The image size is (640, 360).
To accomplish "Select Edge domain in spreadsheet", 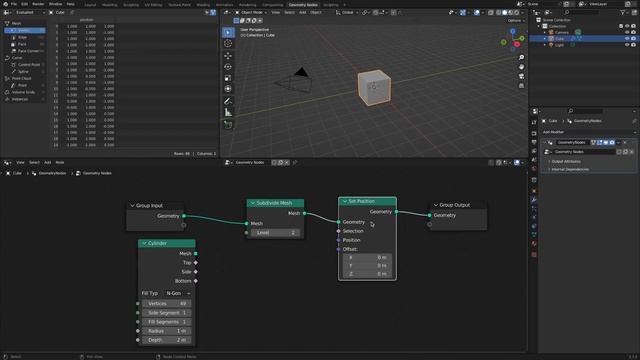I will click(x=22, y=37).
